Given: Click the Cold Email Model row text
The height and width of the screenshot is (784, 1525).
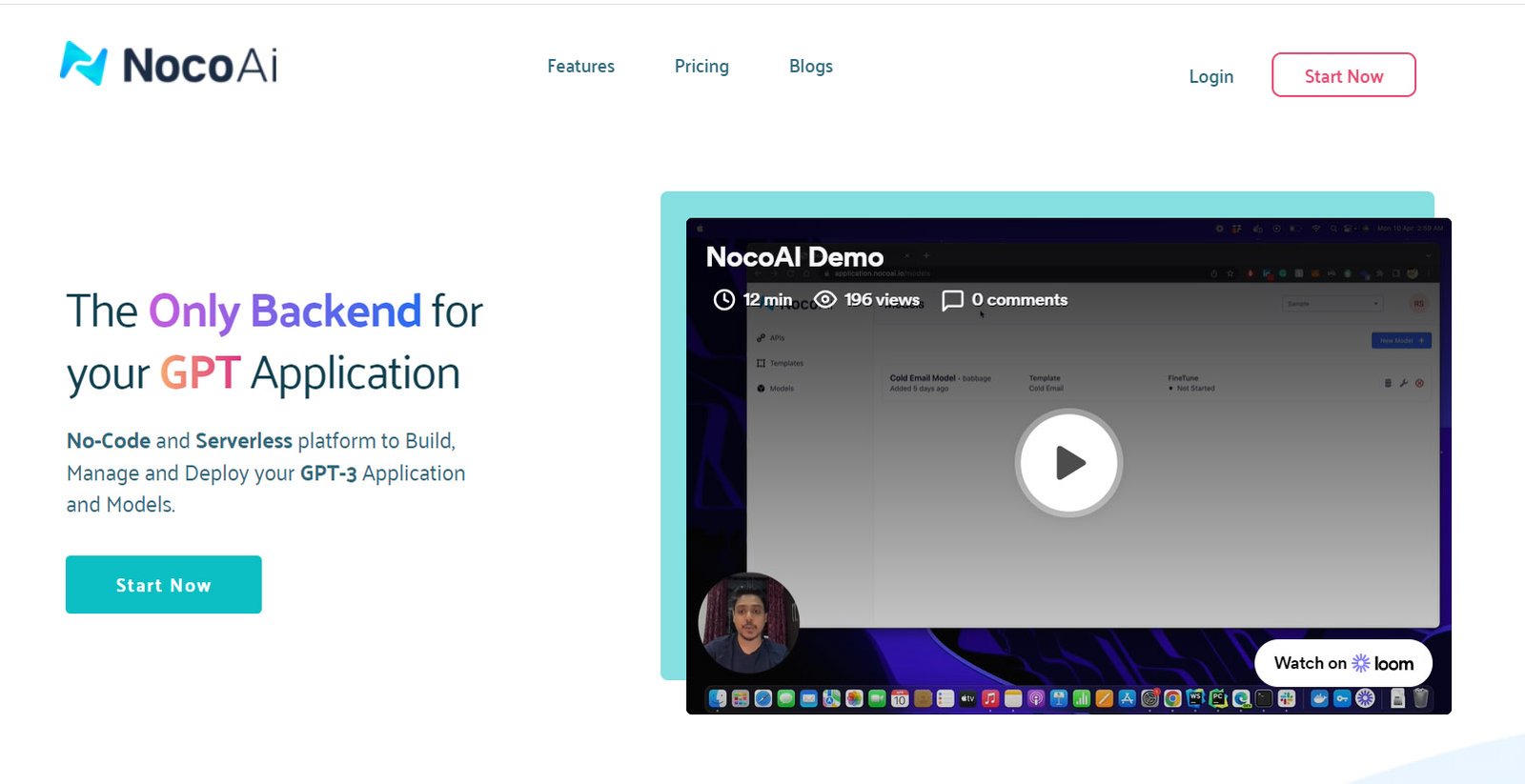Looking at the screenshot, I should click(940, 378).
